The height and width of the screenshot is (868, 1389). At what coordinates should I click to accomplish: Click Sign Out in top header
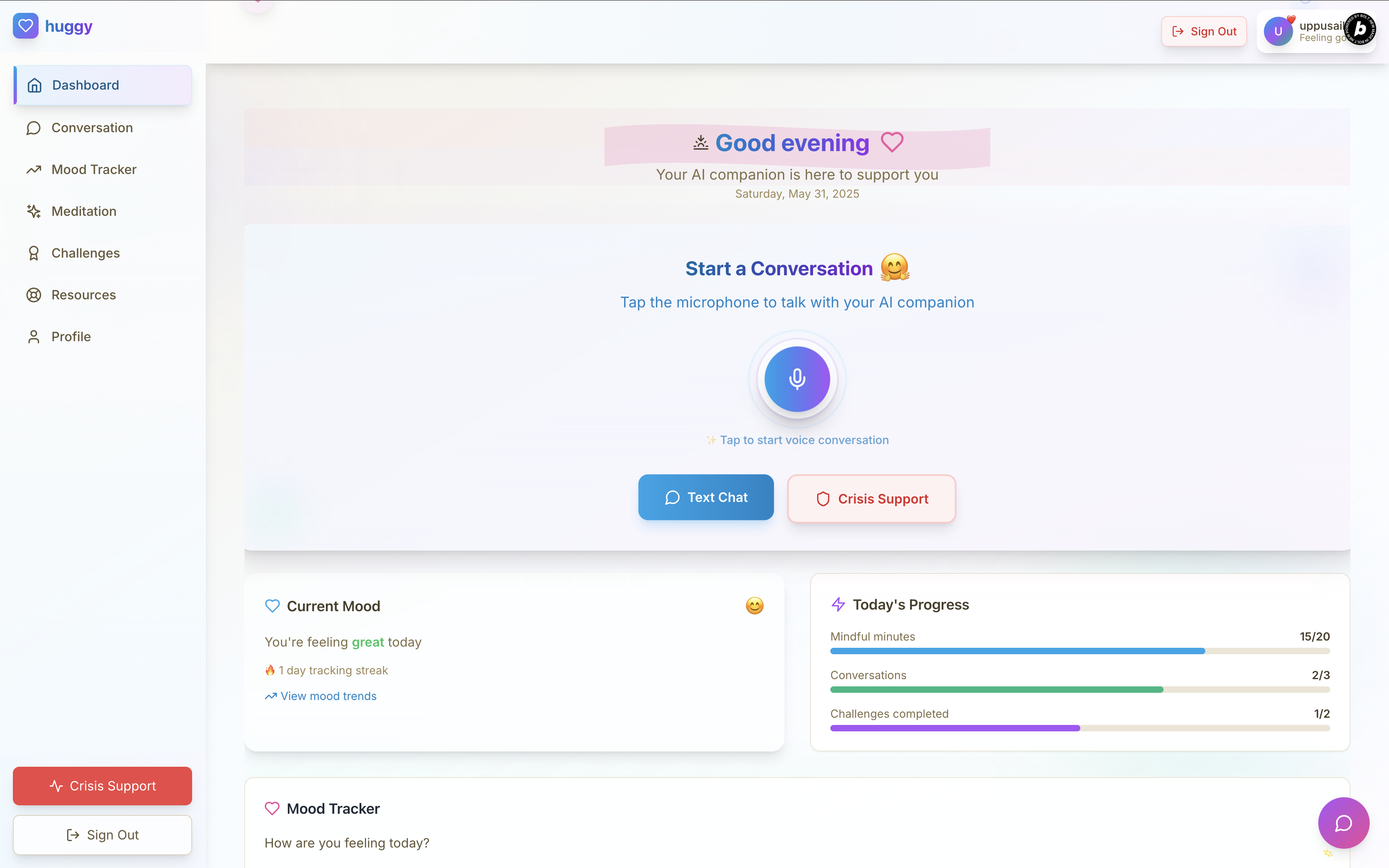(x=1204, y=32)
